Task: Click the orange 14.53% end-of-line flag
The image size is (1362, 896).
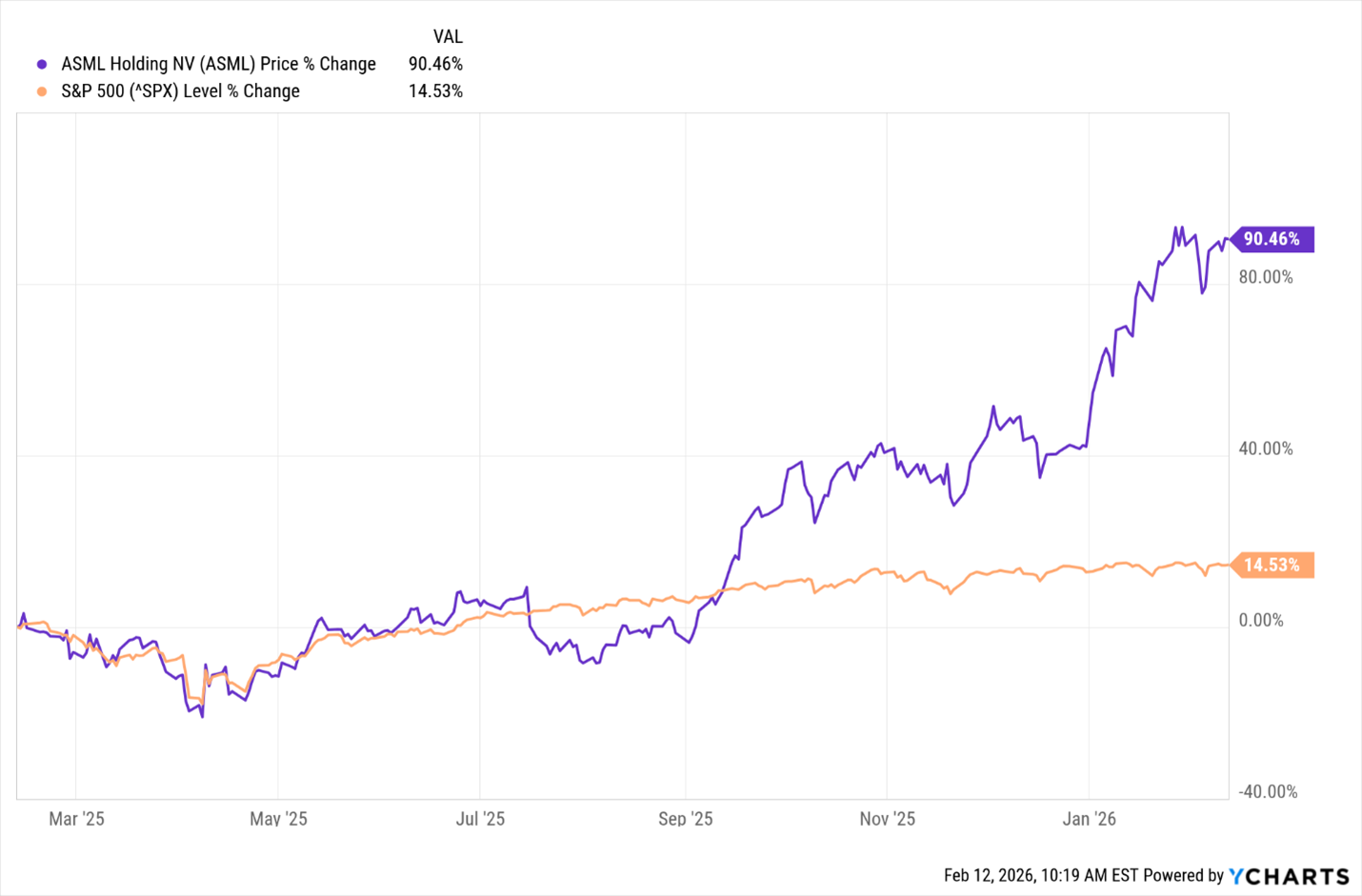Action: tap(1272, 565)
